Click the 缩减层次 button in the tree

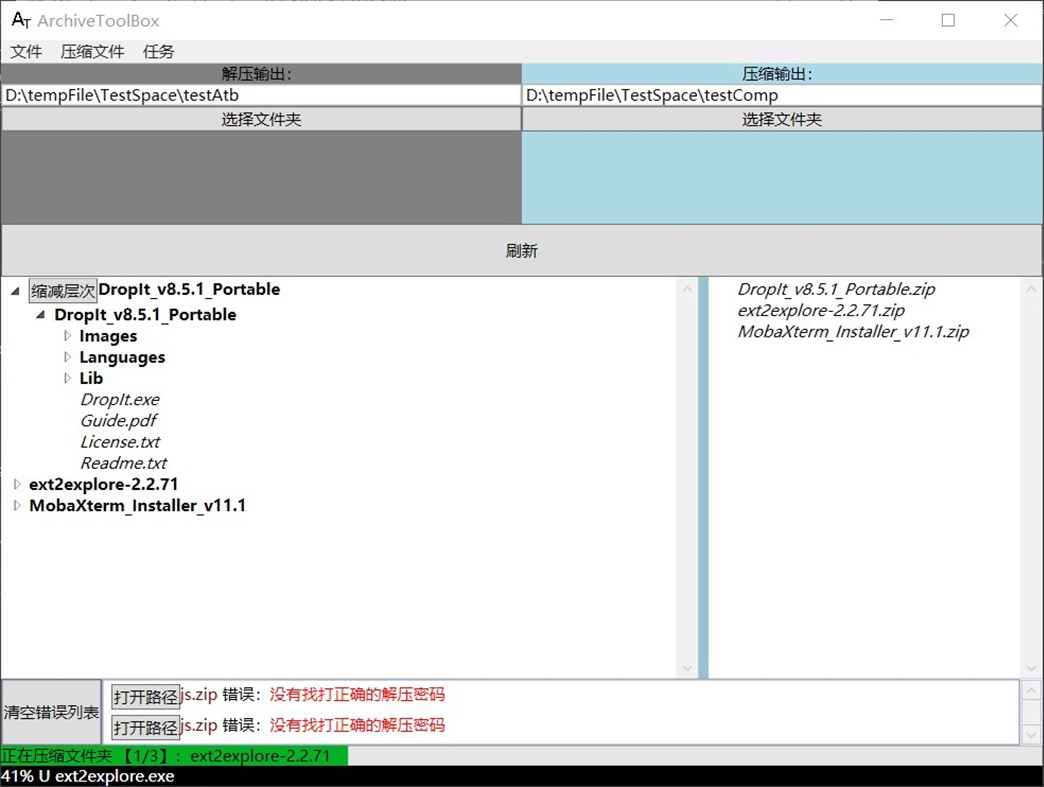(61, 289)
